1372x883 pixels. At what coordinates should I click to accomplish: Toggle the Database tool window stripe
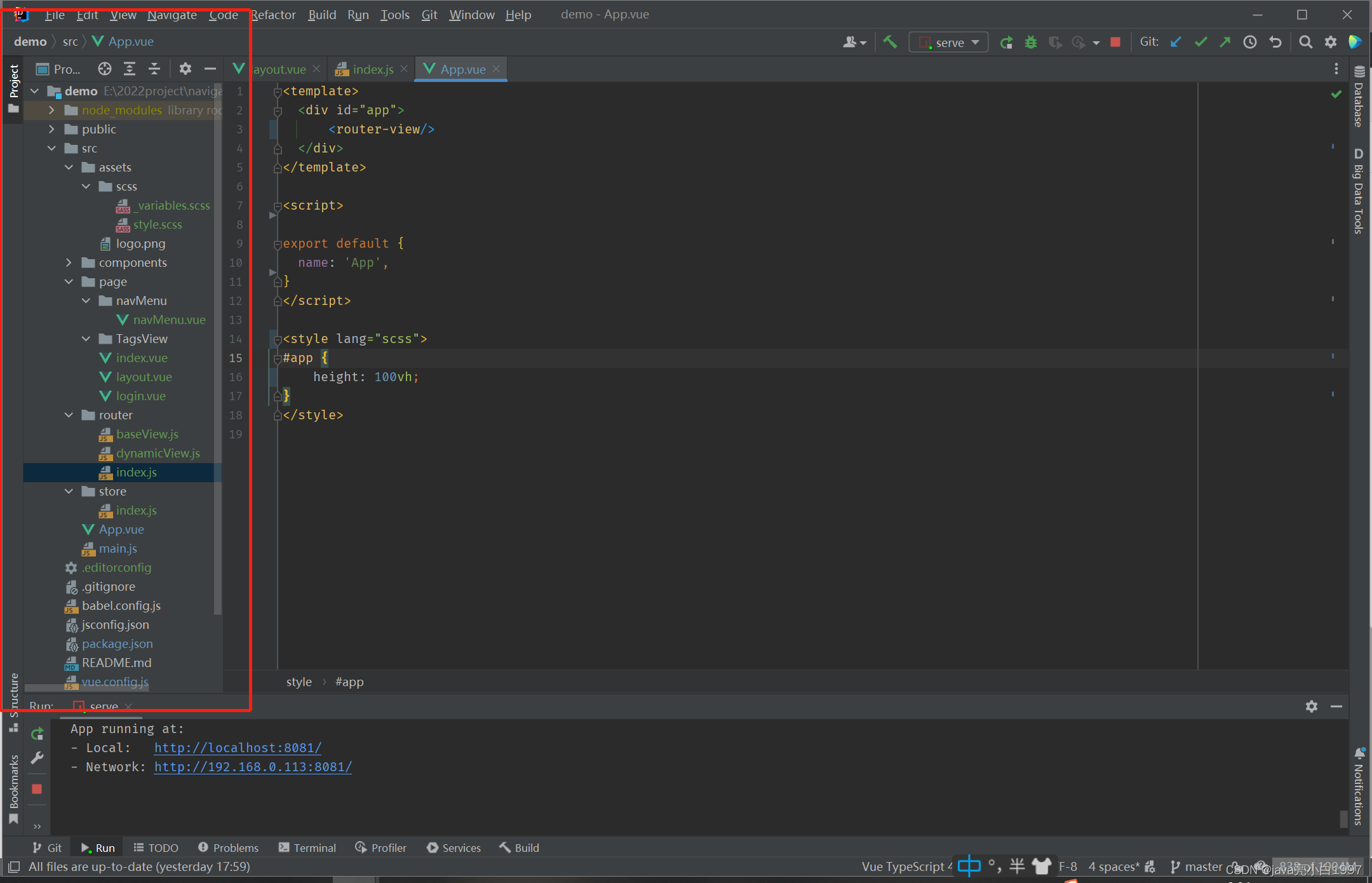[x=1359, y=98]
